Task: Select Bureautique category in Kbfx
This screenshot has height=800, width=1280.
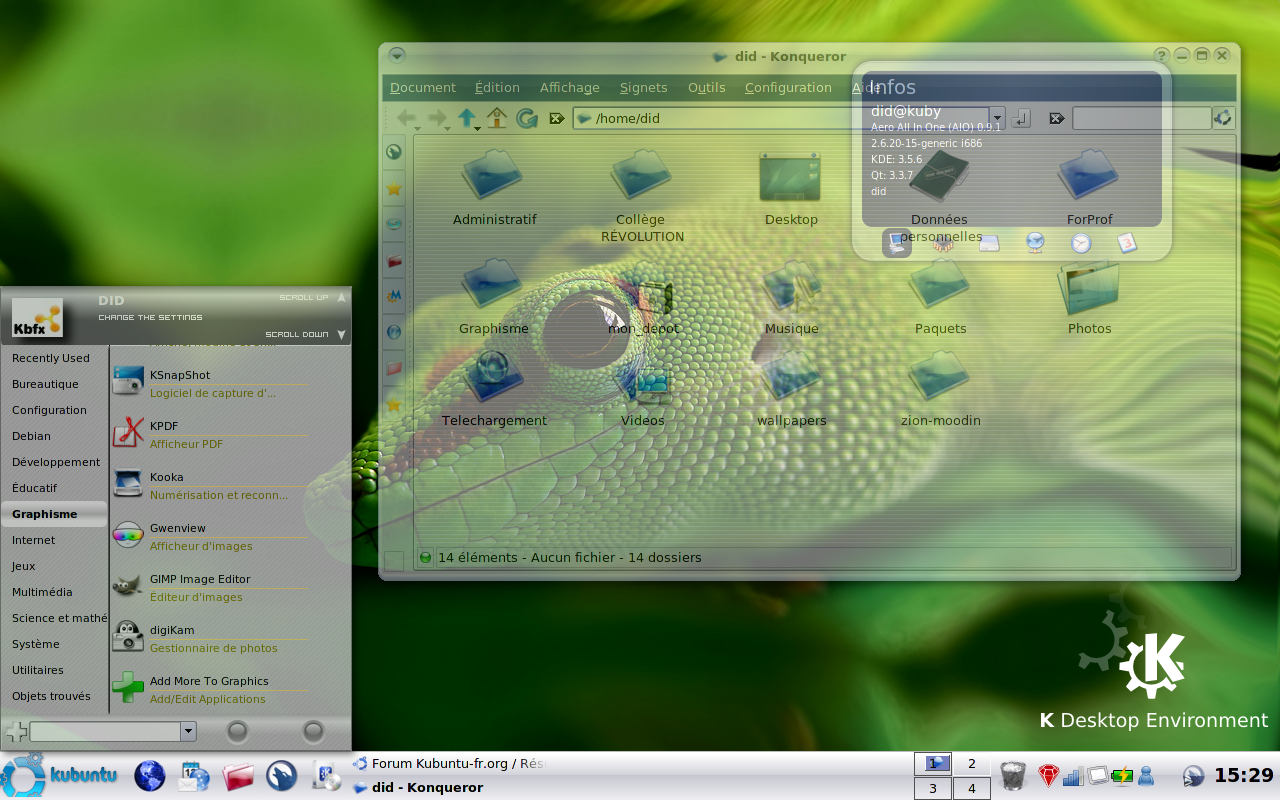Action: click(54, 384)
